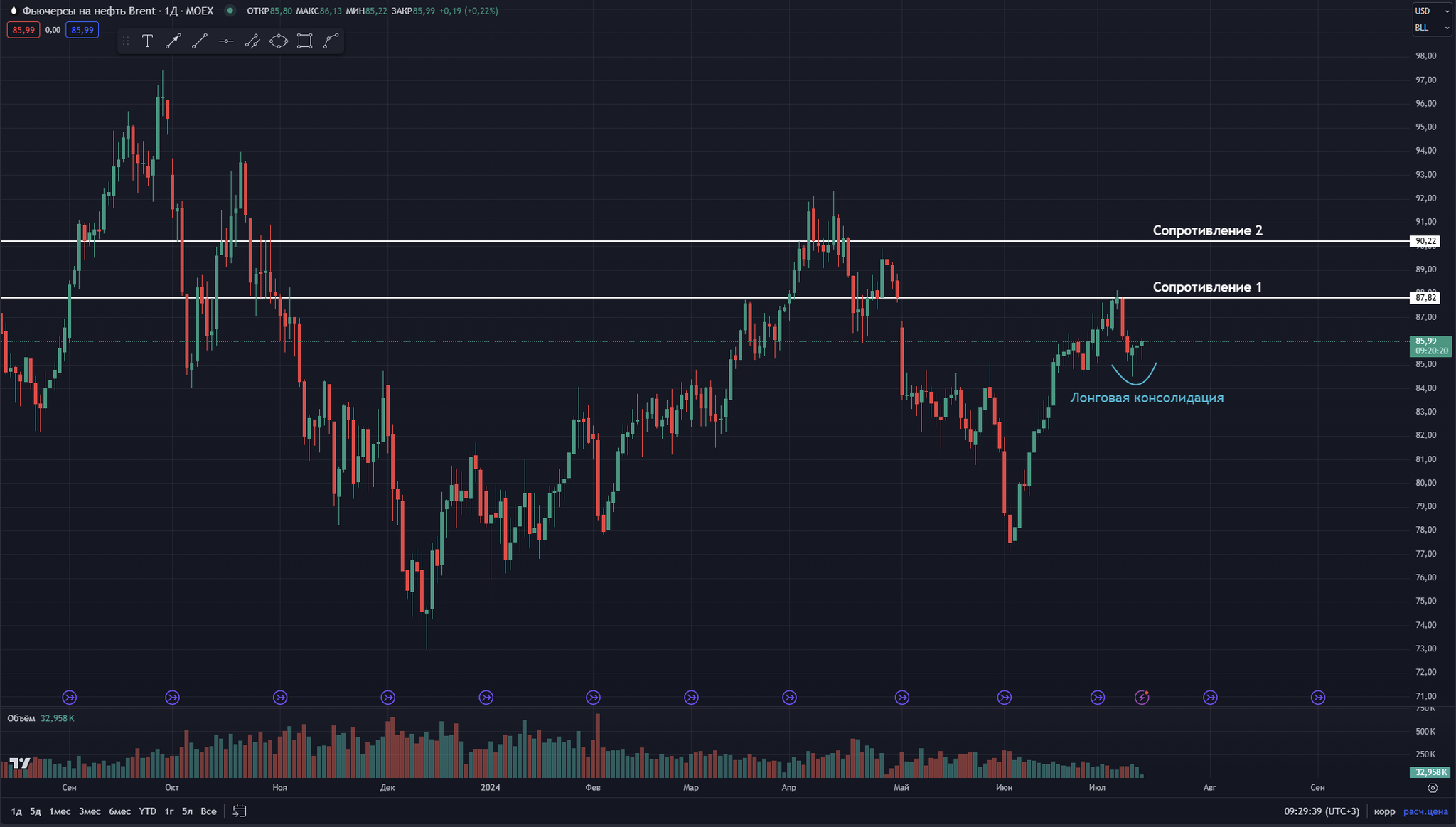1456x827 pixels.
Task: Select the Rectangle drawing tool
Action: (305, 41)
